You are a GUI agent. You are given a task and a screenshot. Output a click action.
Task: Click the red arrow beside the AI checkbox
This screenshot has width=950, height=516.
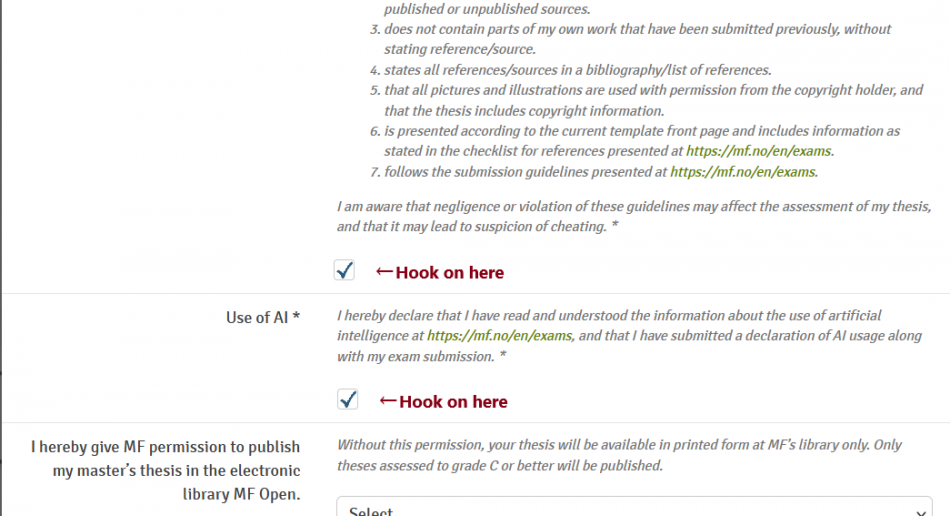[388, 401]
